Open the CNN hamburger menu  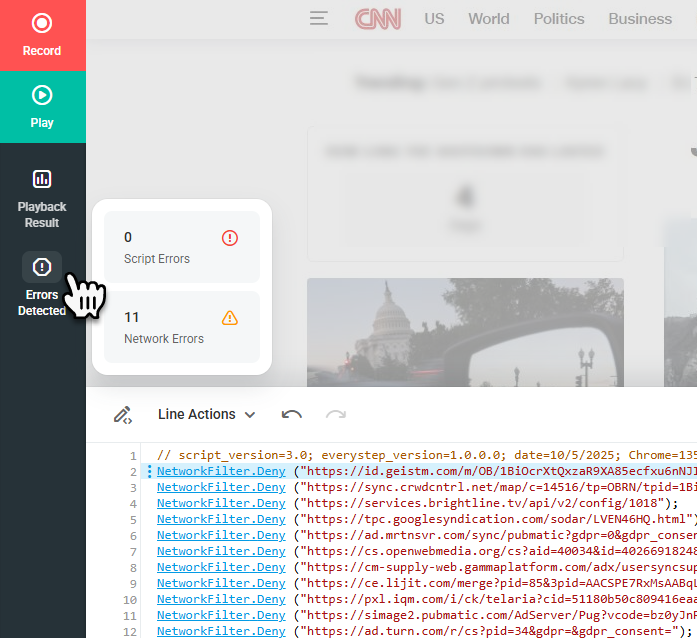pyautogui.click(x=319, y=18)
